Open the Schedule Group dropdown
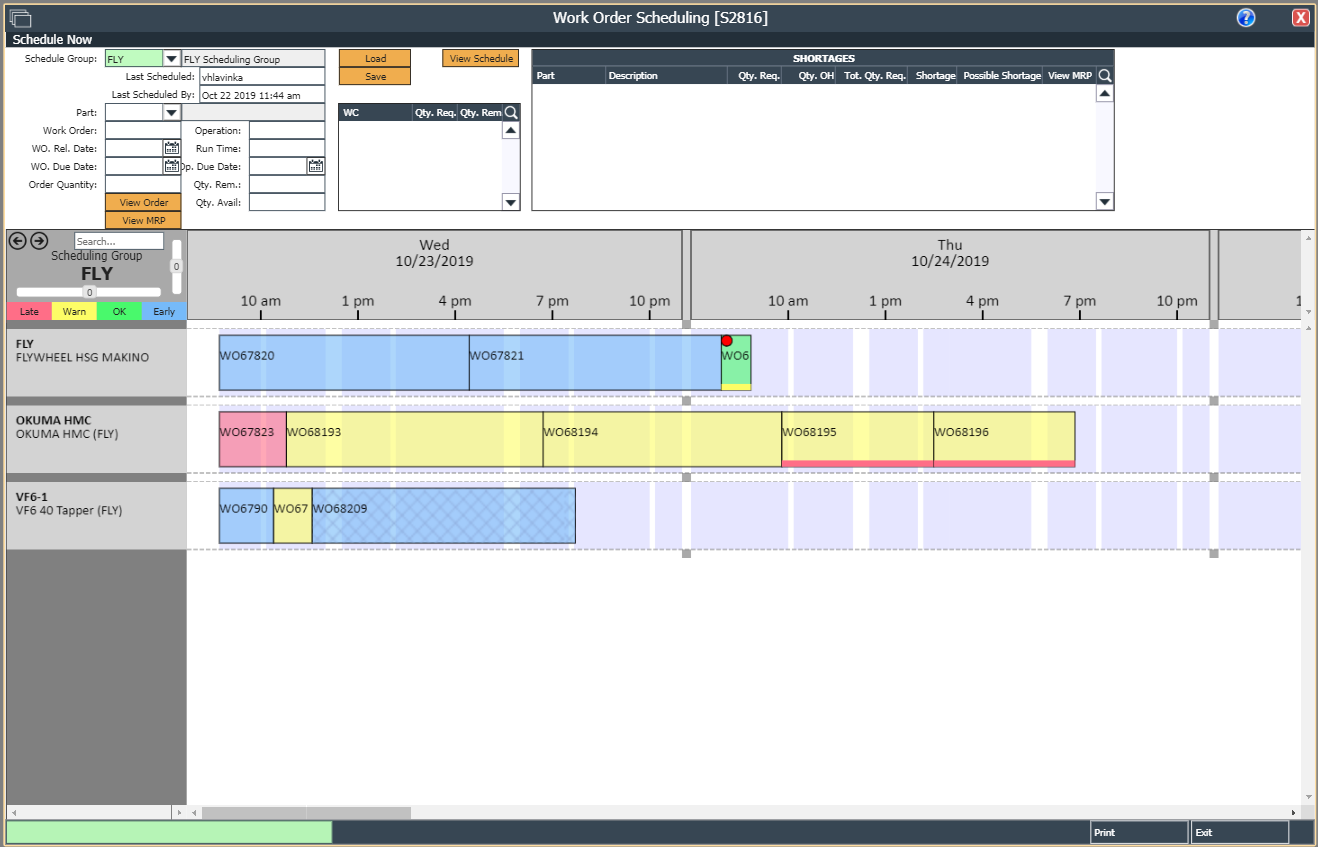 coord(170,58)
